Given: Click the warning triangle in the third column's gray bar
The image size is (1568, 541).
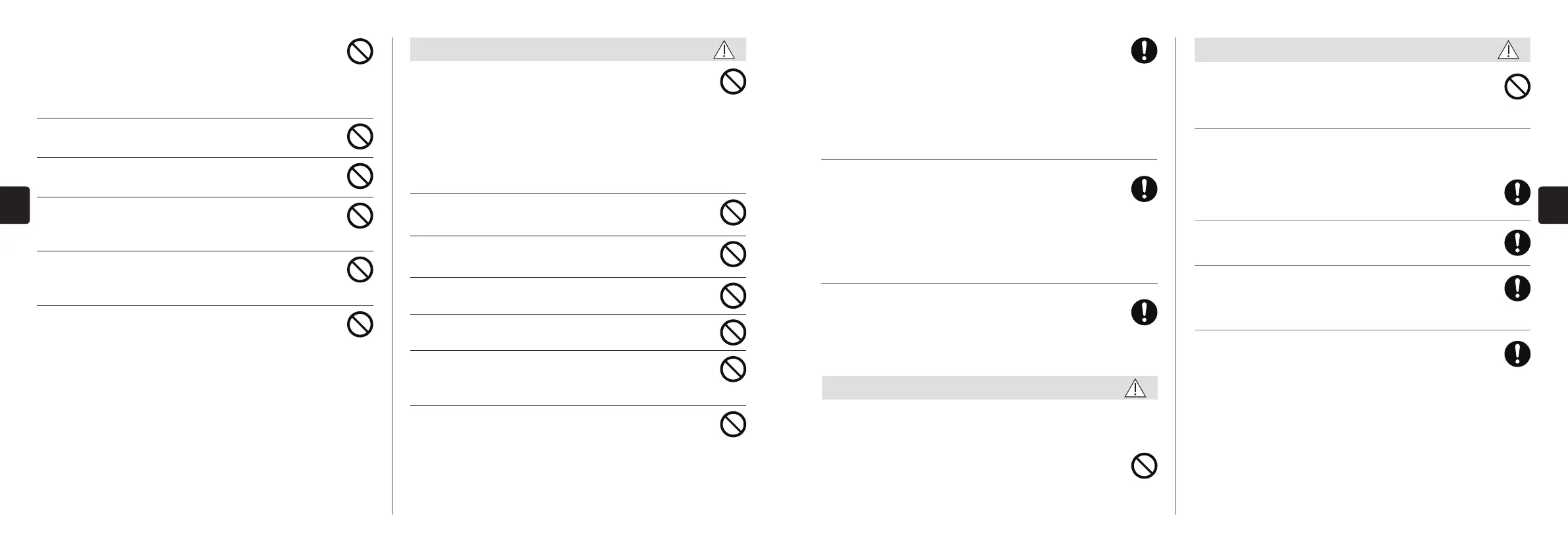Looking at the screenshot, I should pos(1135,388).
